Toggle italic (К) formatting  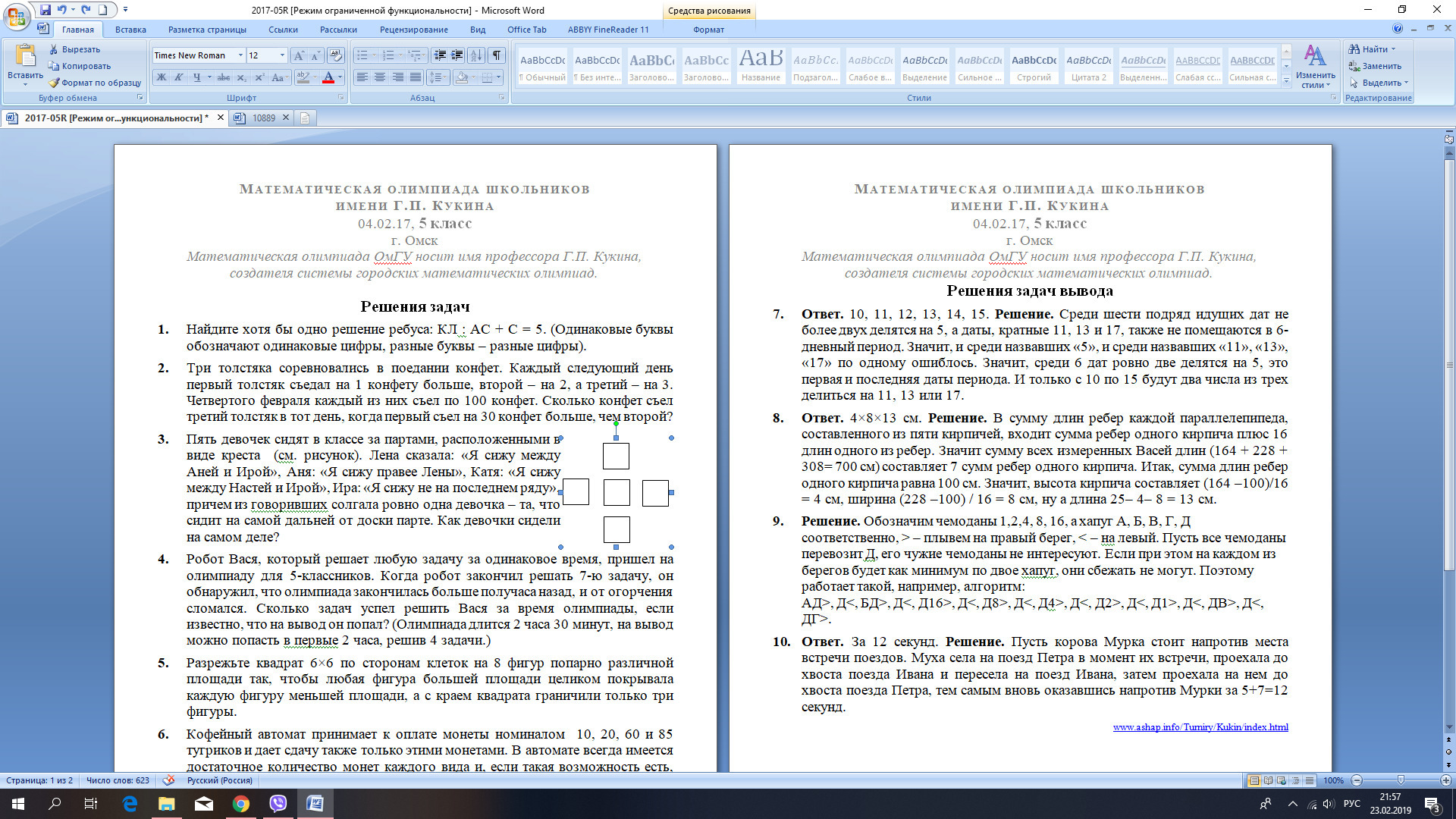[179, 77]
